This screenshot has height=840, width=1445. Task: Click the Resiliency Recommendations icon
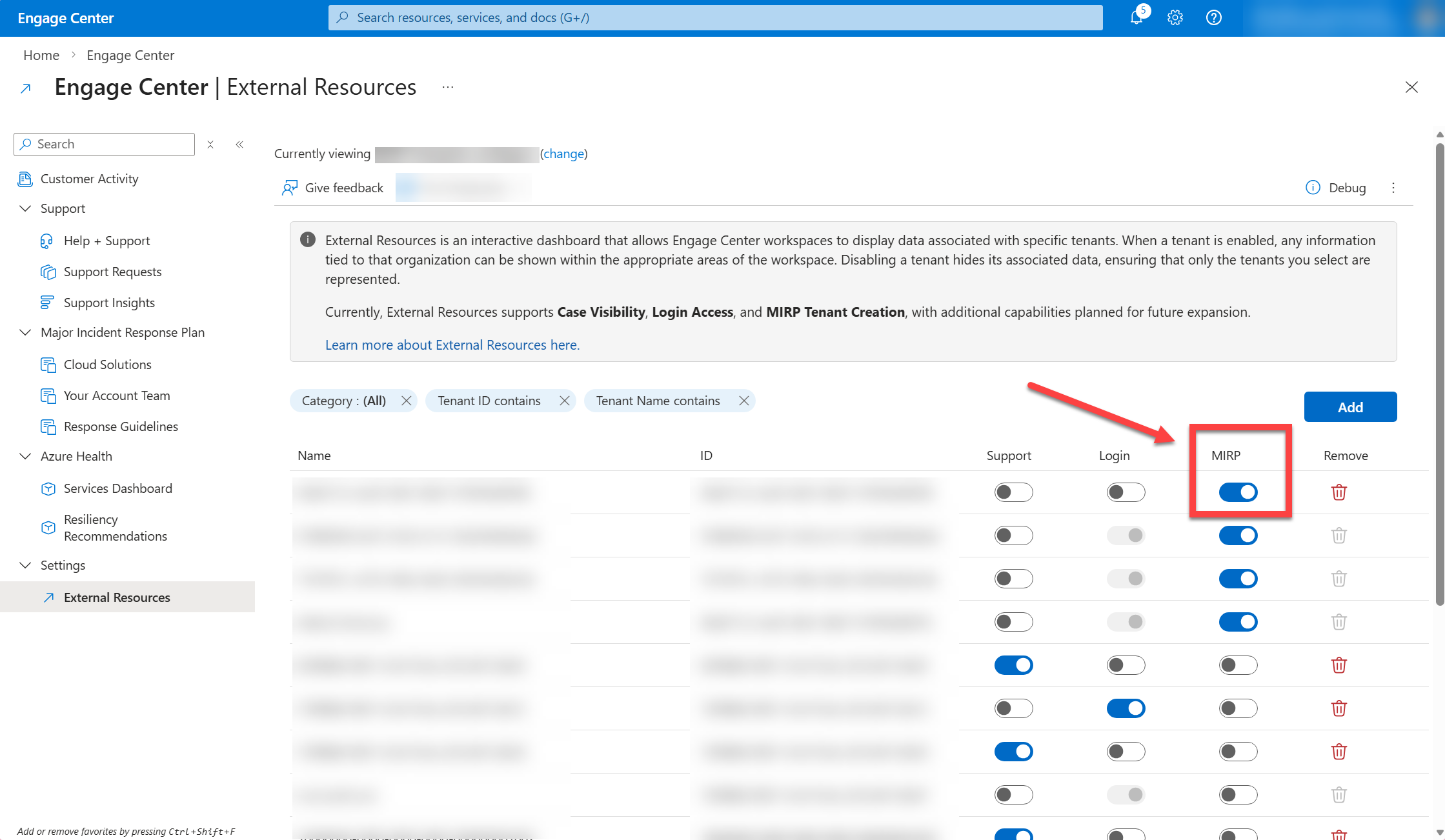click(48, 527)
